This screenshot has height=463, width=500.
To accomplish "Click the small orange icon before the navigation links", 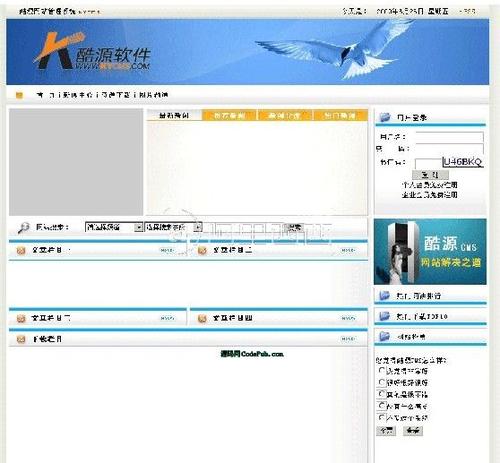I will (x=19, y=95).
